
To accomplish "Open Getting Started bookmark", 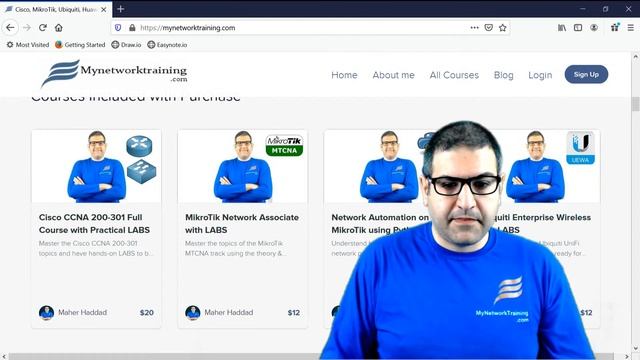I will coord(80,45).
